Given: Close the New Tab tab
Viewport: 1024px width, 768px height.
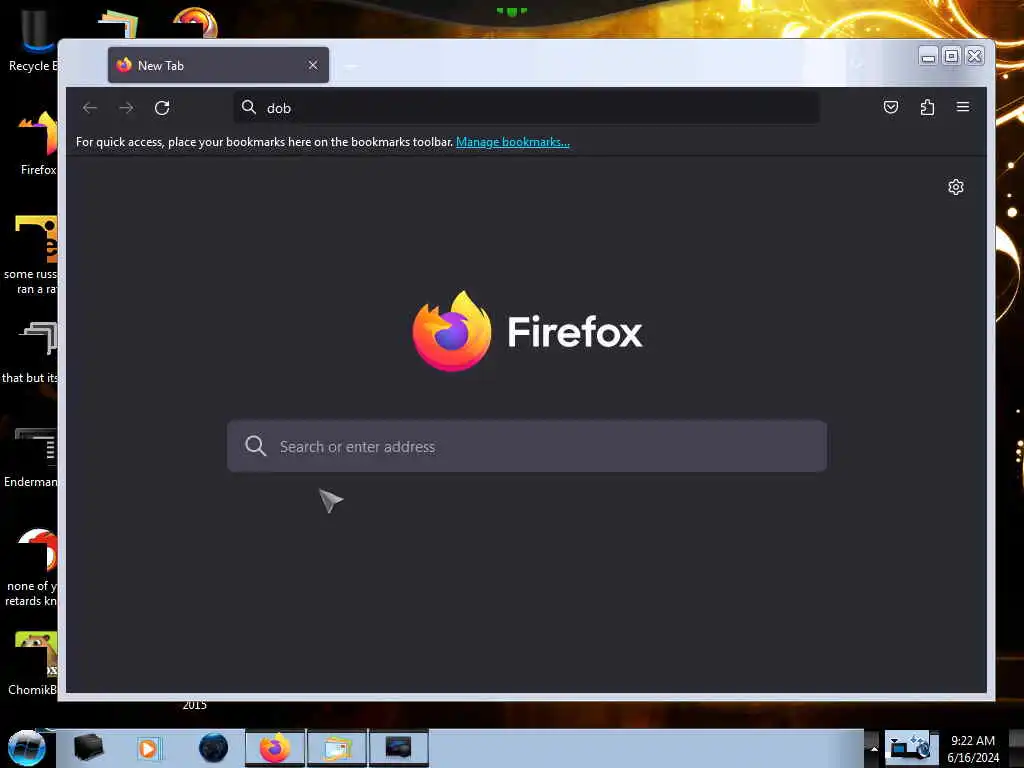Looking at the screenshot, I should [x=313, y=65].
